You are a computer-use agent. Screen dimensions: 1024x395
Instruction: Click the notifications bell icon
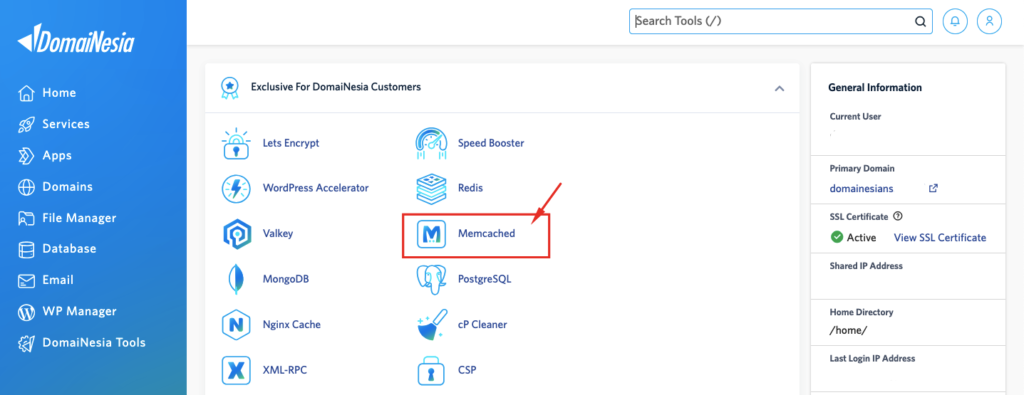tap(955, 22)
